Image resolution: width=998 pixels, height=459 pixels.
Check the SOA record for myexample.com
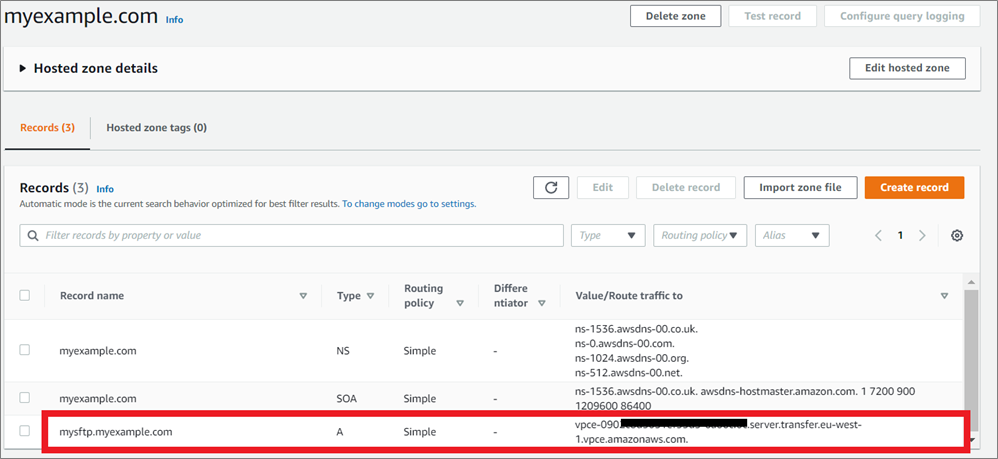pos(24,398)
